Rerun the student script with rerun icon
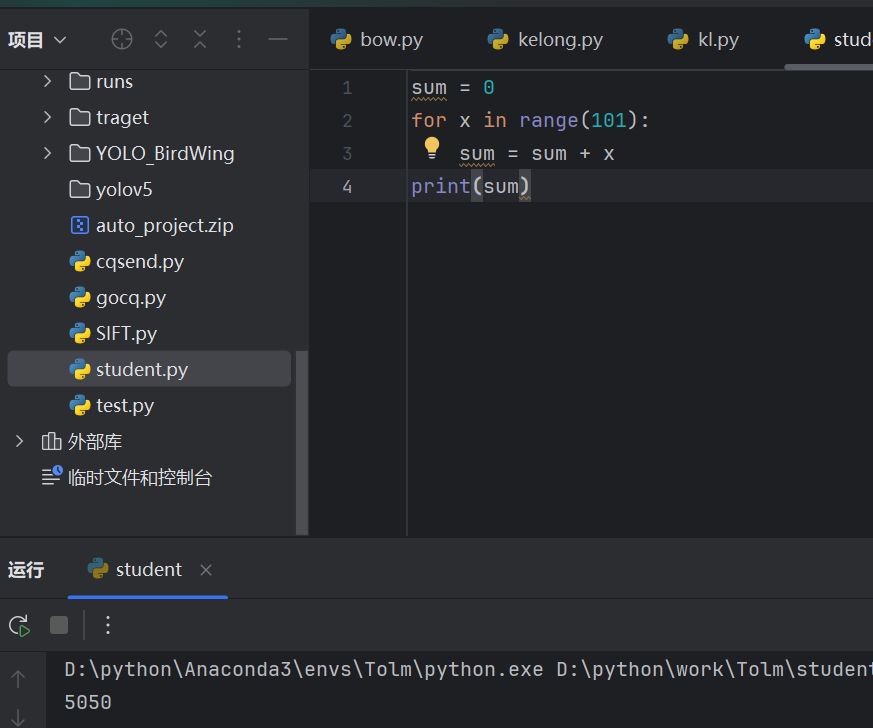The height and width of the screenshot is (728, 873). coord(19,625)
